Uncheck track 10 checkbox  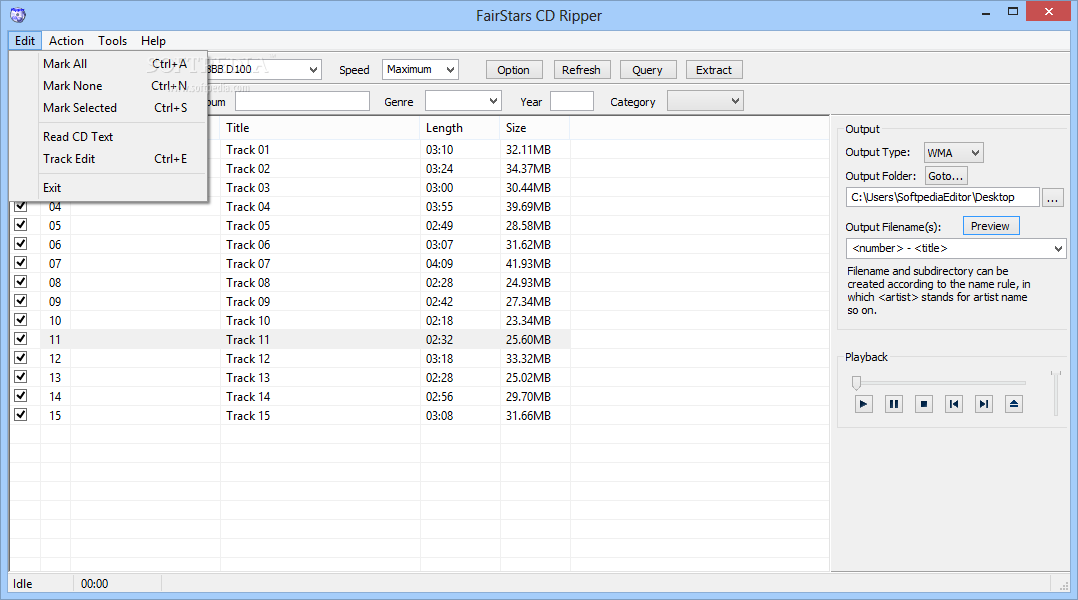[x=21, y=320]
